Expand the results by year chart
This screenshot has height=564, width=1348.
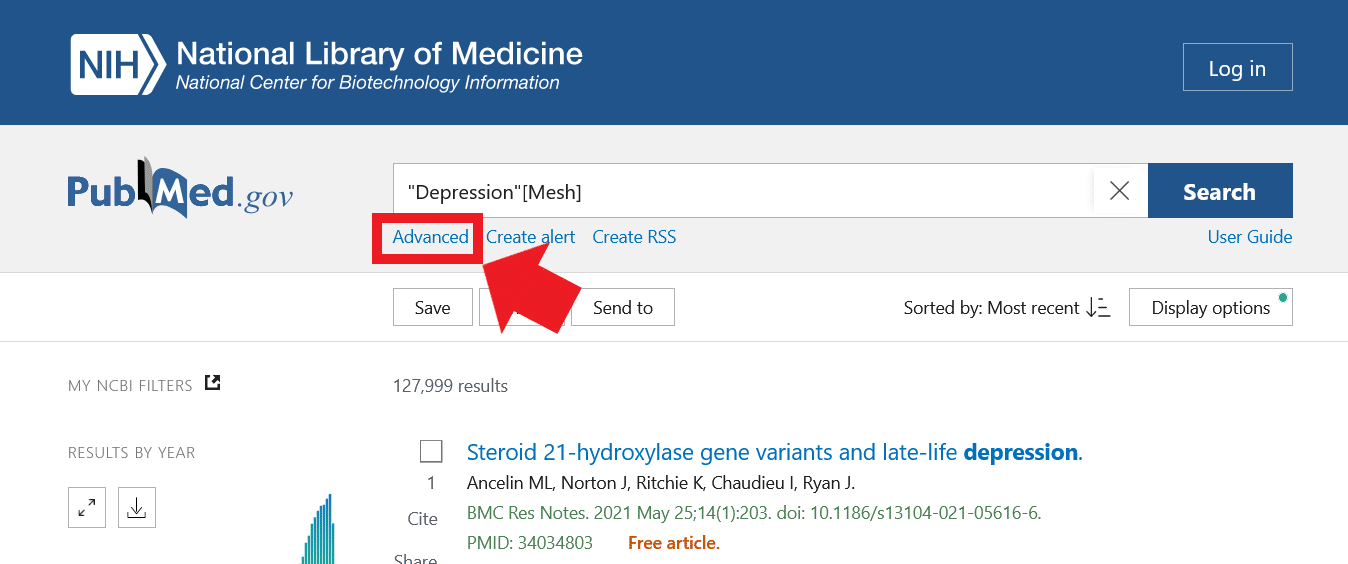point(87,509)
